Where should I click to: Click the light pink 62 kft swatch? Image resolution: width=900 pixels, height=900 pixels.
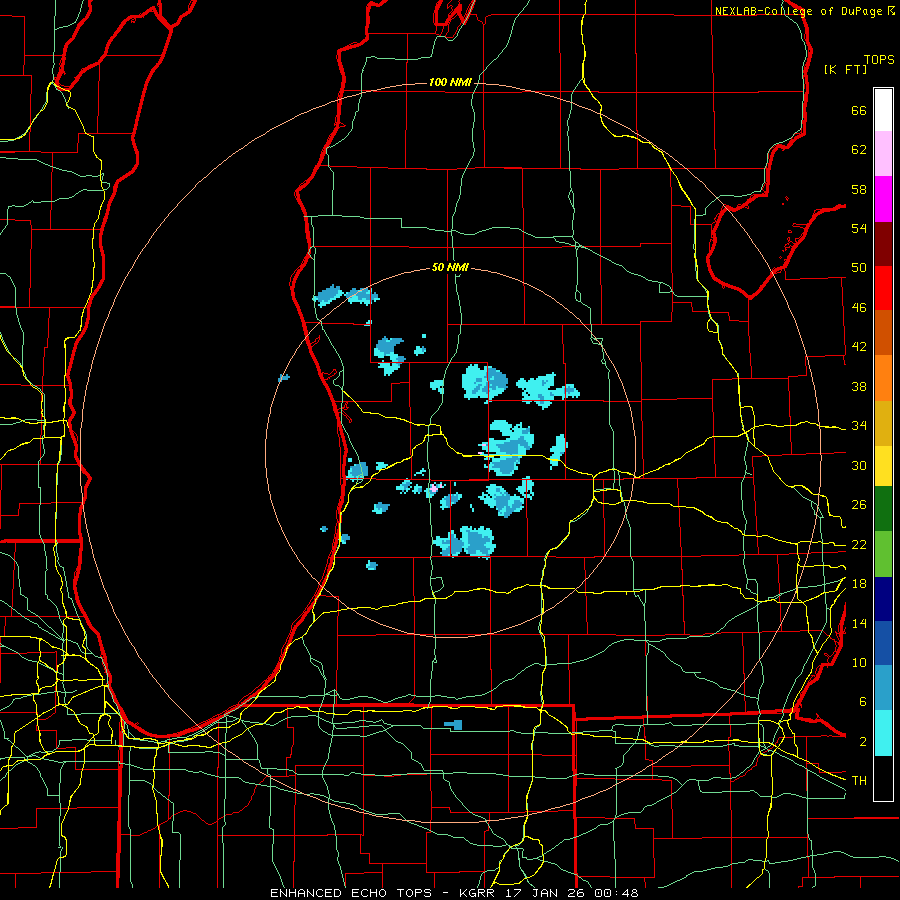click(x=883, y=153)
